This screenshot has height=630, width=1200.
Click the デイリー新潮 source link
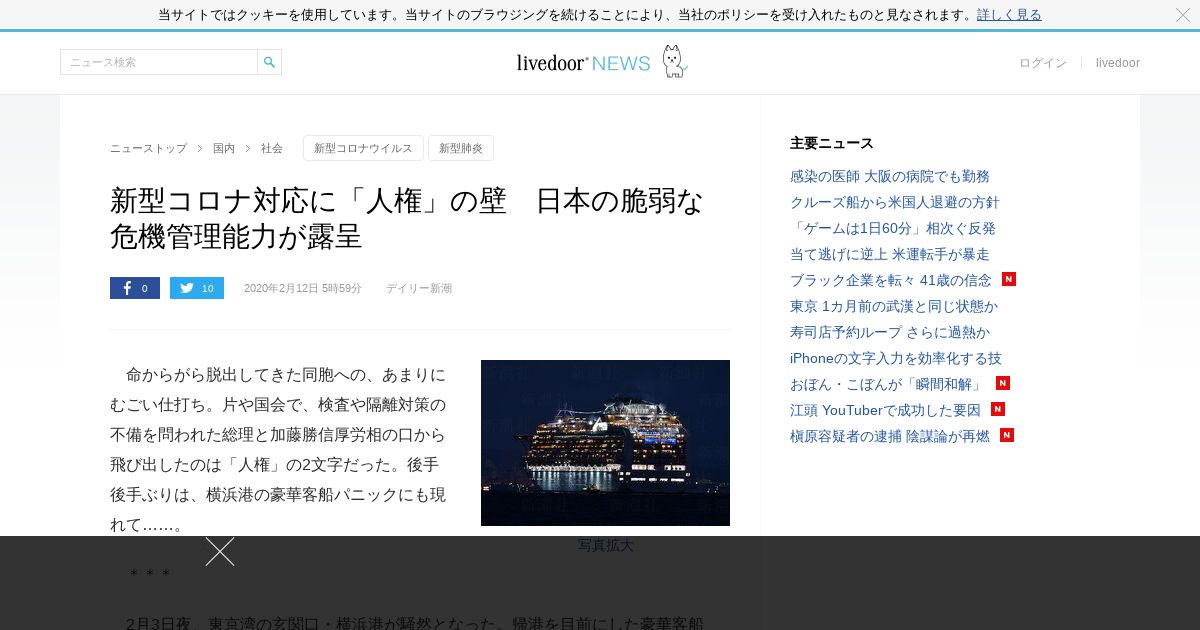[x=419, y=288]
